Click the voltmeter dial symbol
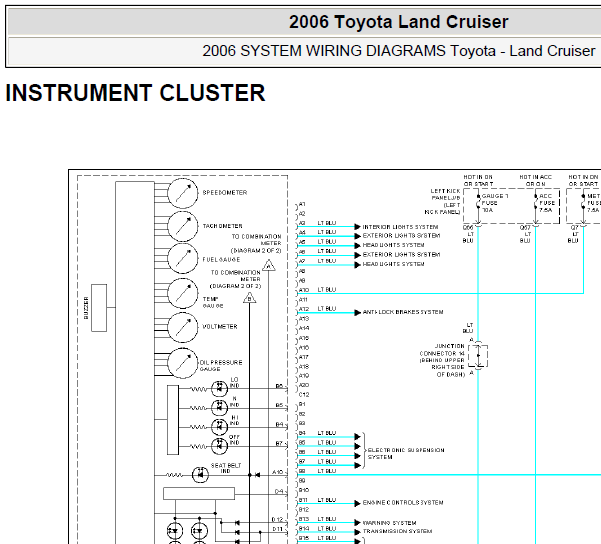The width and height of the screenshot is (601, 544). coord(183,327)
